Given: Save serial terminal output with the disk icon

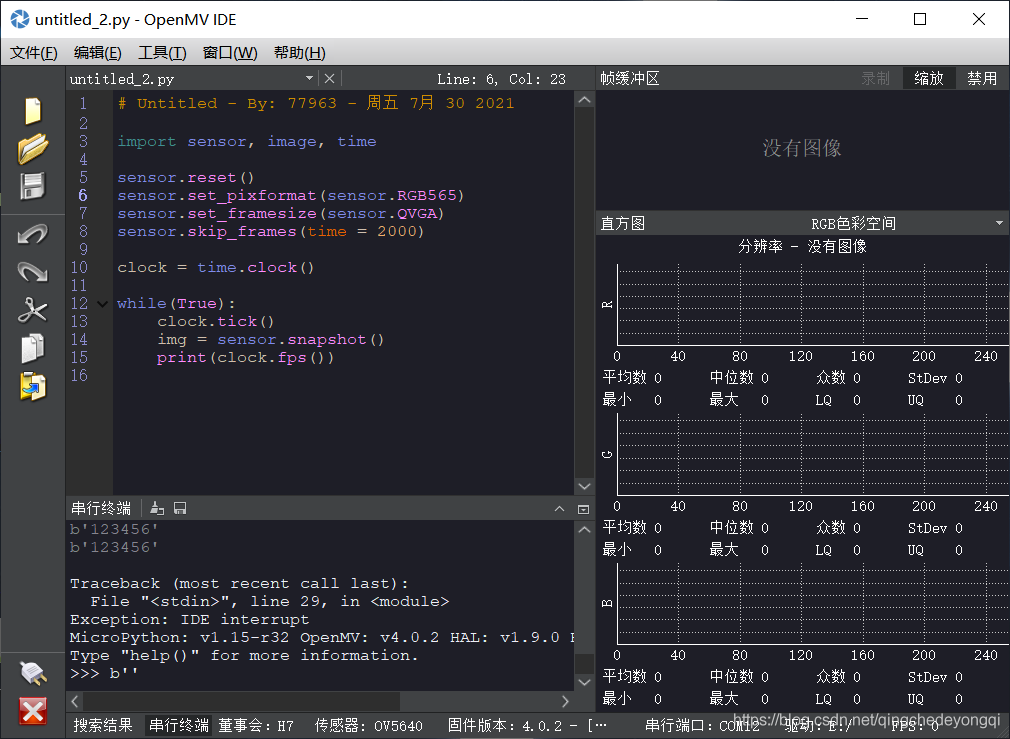Looking at the screenshot, I should 180,508.
